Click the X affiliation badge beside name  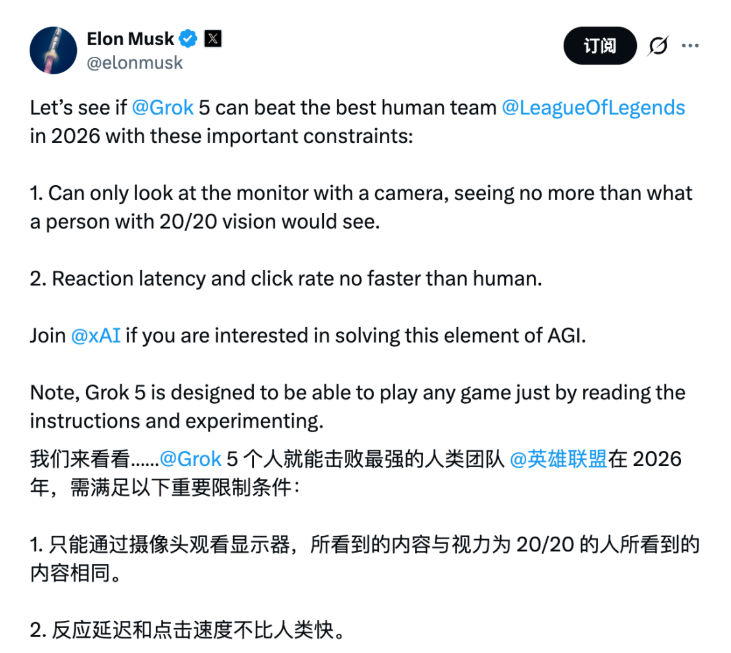[213, 39]
